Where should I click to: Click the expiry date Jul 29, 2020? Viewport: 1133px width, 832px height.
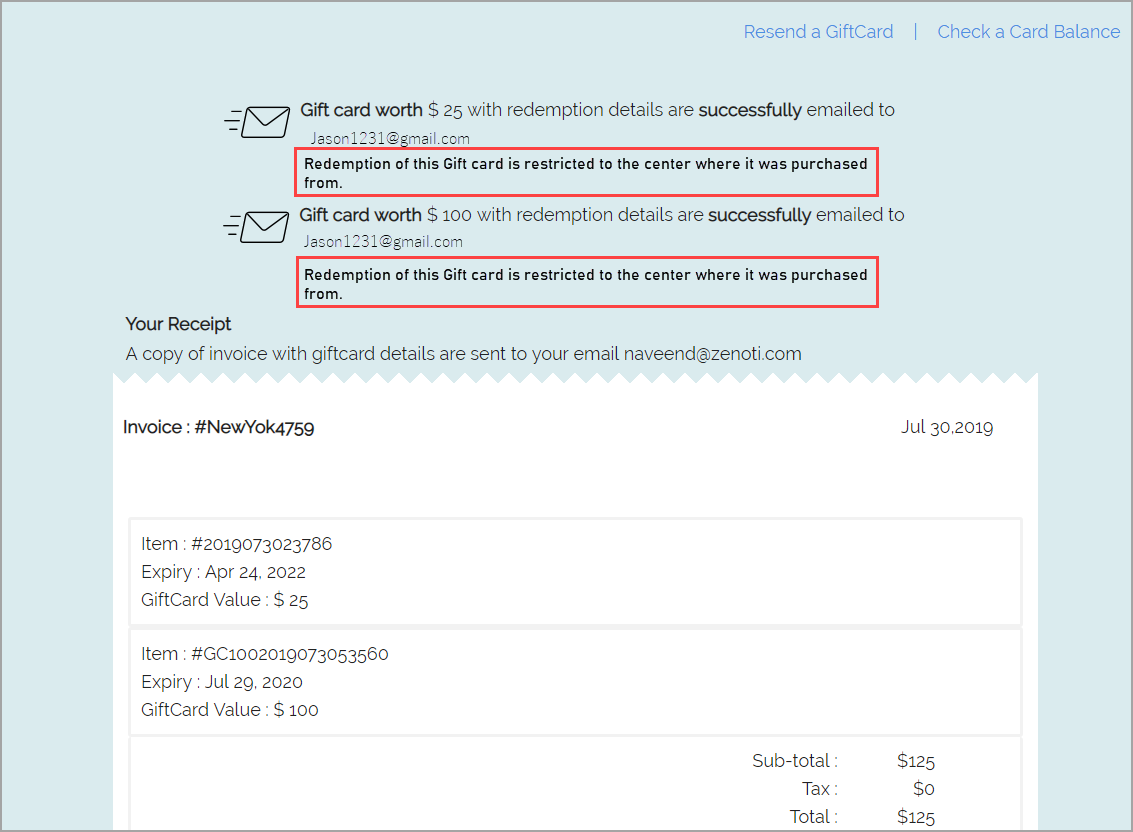[x=254, y=682]
